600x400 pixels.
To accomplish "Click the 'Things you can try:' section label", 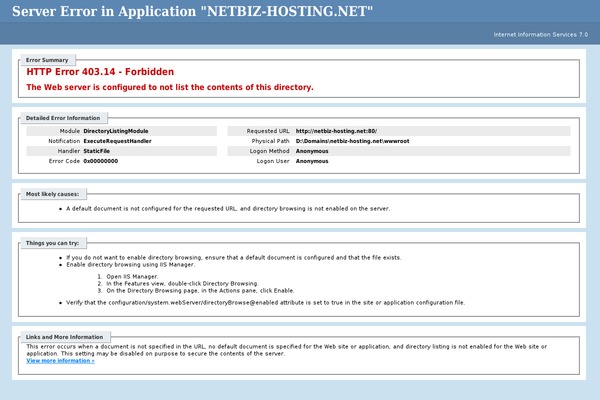I will coord(52,243).
